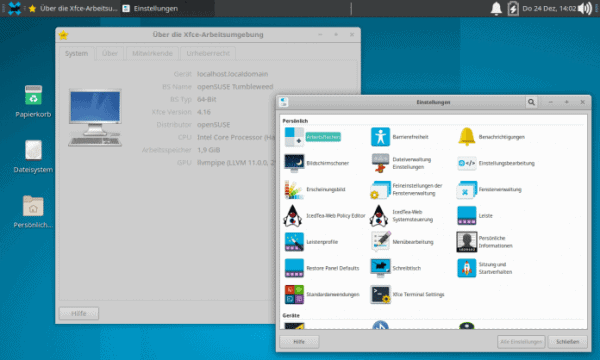Screen dimensions: 600x360
Task: Click the Geräte section heading
Action: [x=291, y=315]
